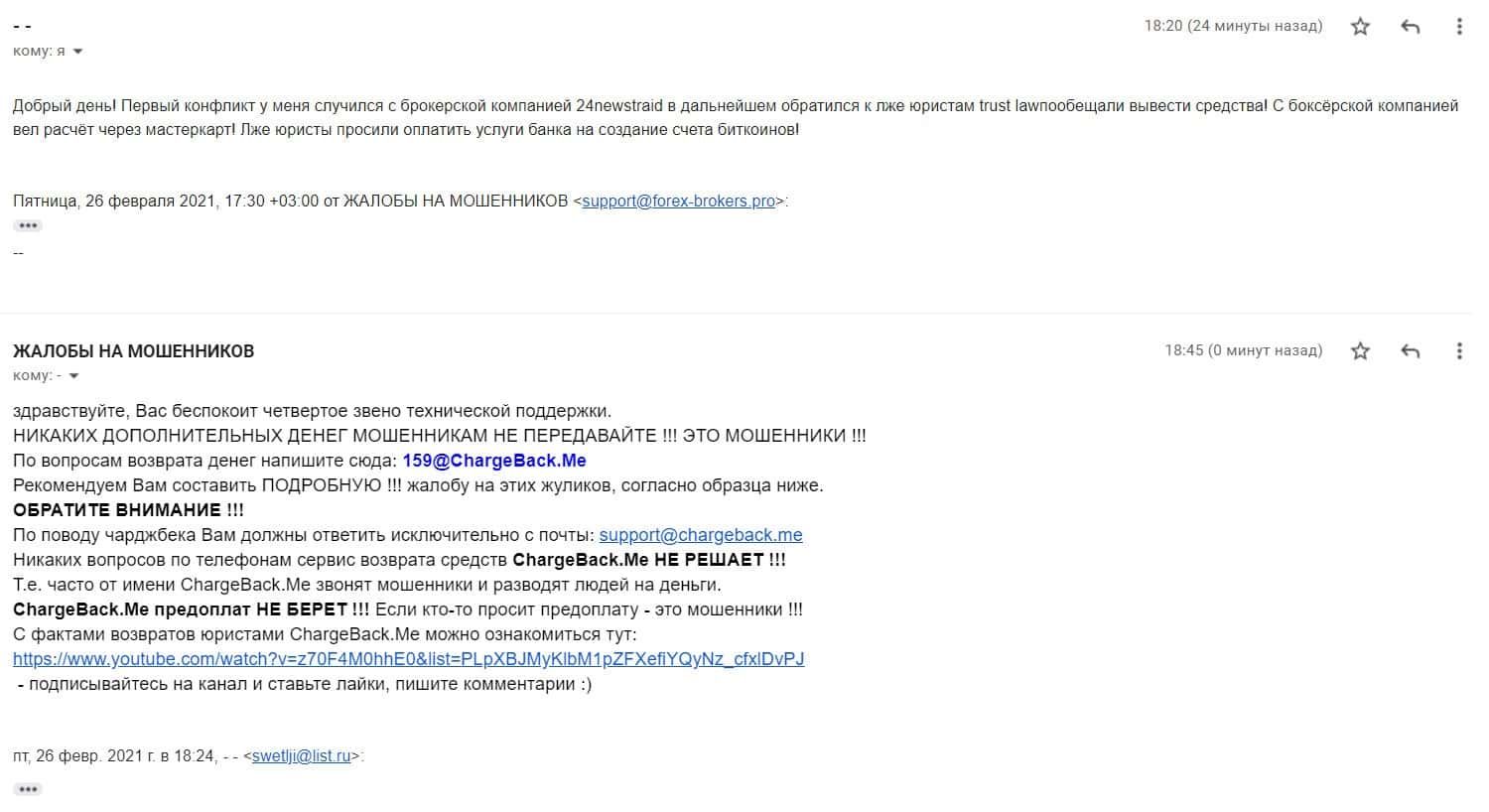This screenshot has width=1489, height=812.
Task: Star the ЖАЛОБЫ НА МОШЕННИКОВ email
Action: 1360,350
